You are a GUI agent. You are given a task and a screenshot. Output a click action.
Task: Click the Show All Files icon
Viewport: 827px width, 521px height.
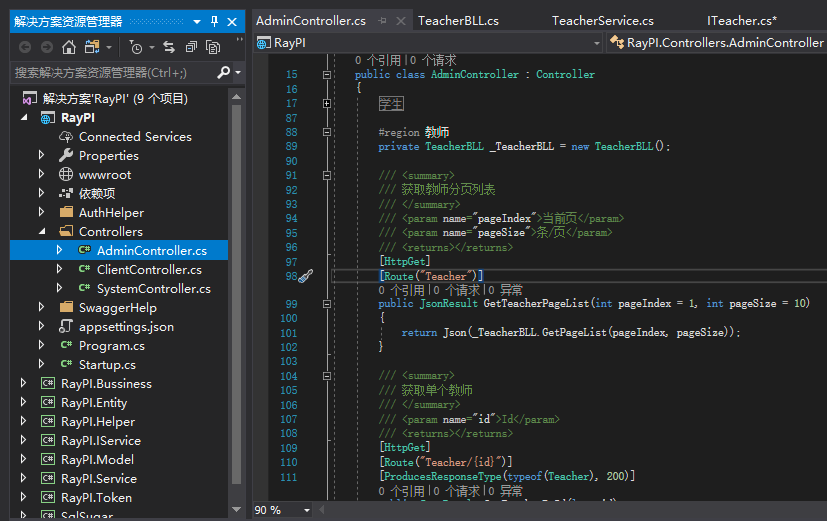pyautogui.click(x=213, y=47)
